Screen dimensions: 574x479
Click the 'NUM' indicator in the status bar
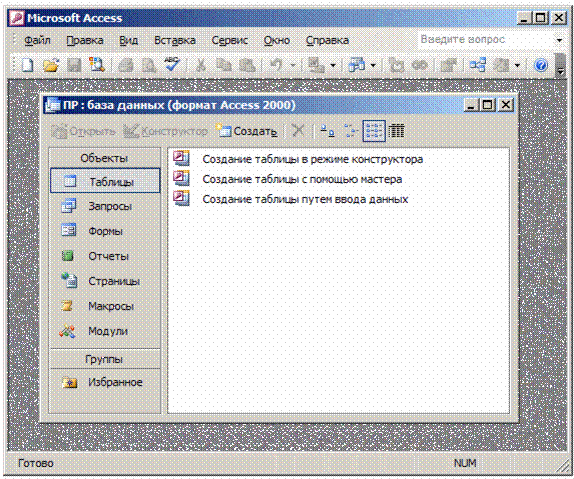point(465,463)
